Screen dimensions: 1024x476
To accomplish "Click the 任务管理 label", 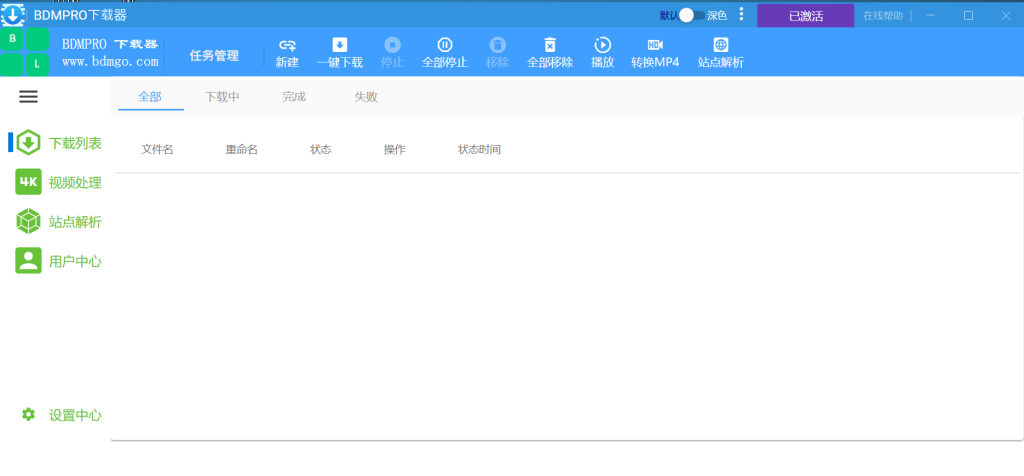I will [214, 56].
